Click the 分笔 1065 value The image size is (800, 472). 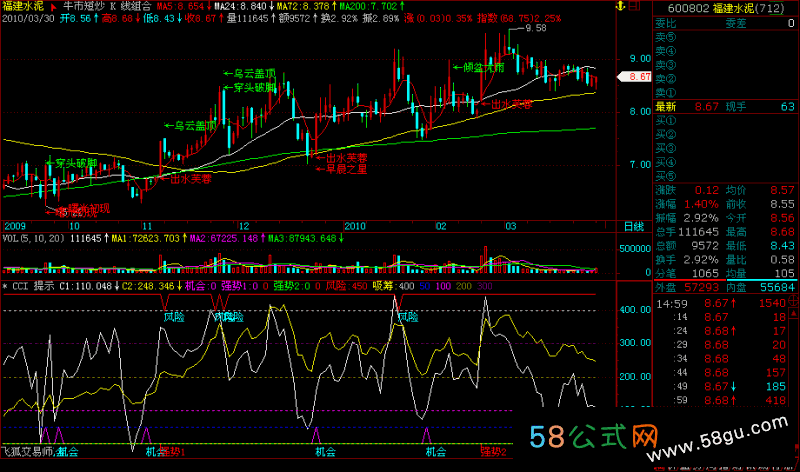pos(706,274)
